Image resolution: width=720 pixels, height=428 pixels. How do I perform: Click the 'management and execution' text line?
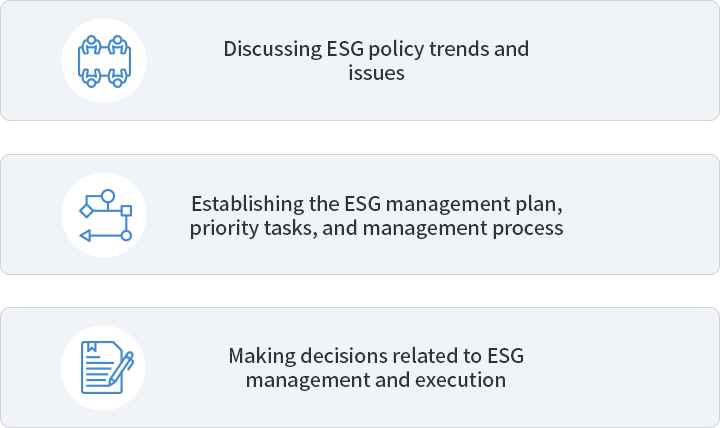tap(376, 381)
